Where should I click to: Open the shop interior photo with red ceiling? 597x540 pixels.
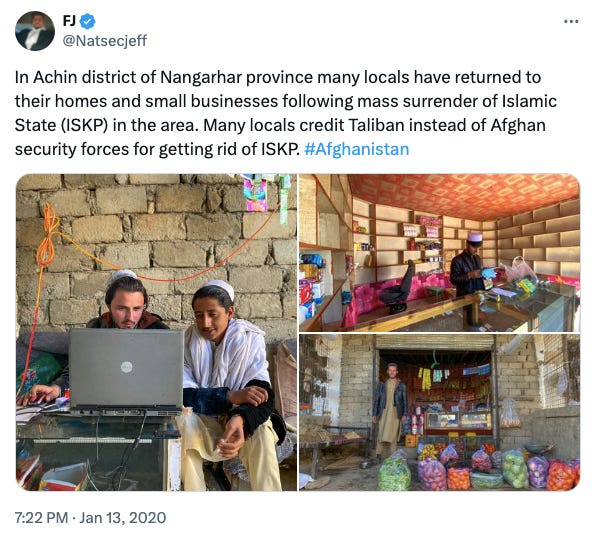(x=439, y=252)
